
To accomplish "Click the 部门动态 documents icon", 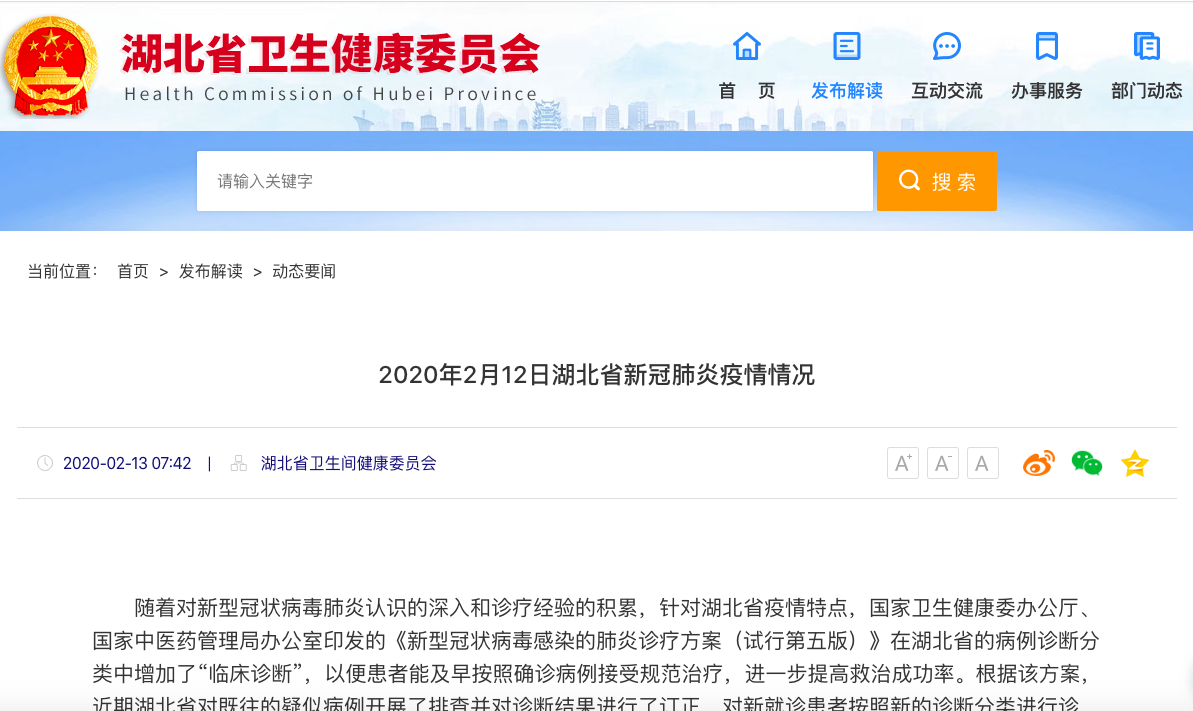I will tap(1146, 47).
